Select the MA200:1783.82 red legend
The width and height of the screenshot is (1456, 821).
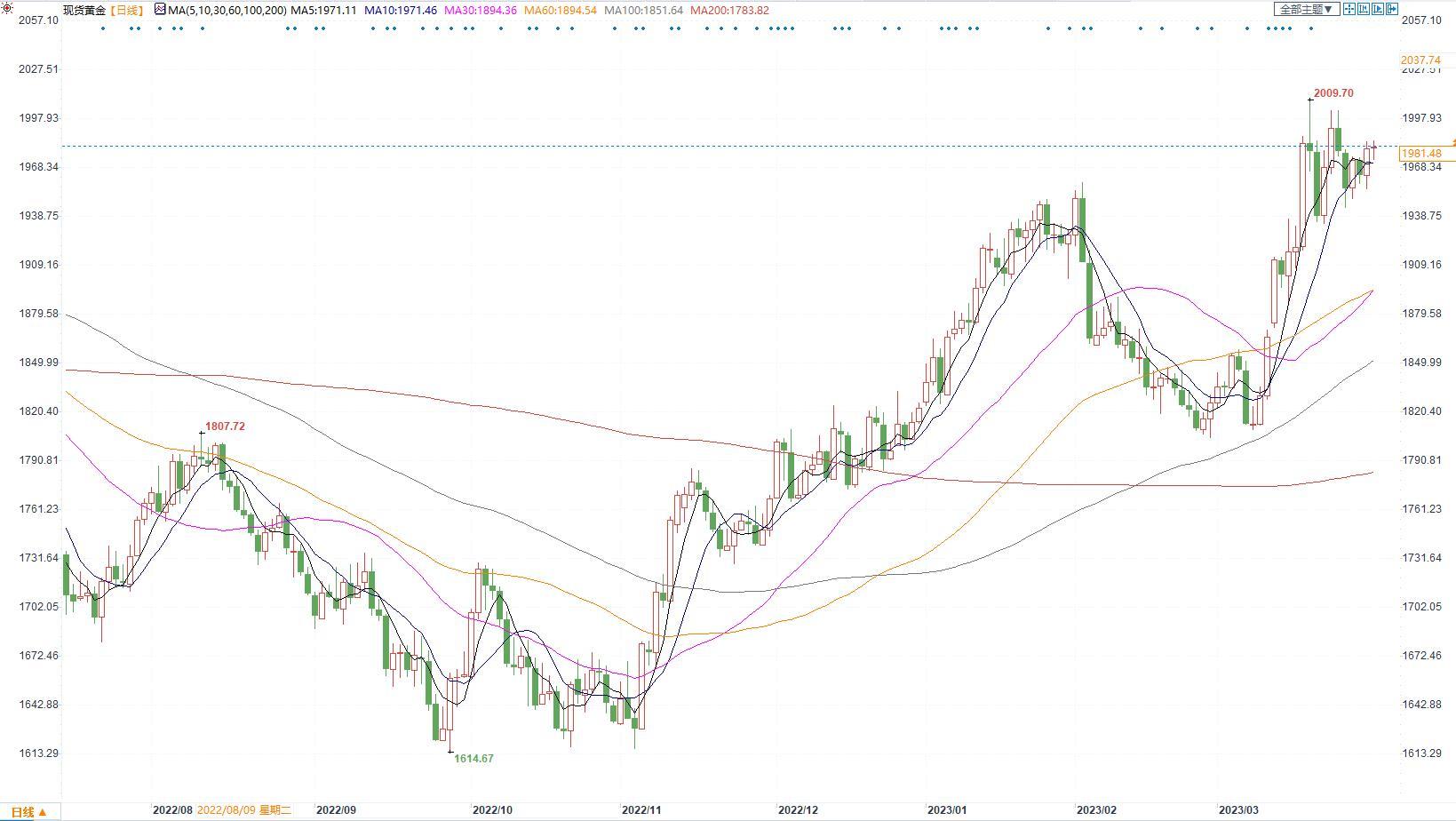729,11
